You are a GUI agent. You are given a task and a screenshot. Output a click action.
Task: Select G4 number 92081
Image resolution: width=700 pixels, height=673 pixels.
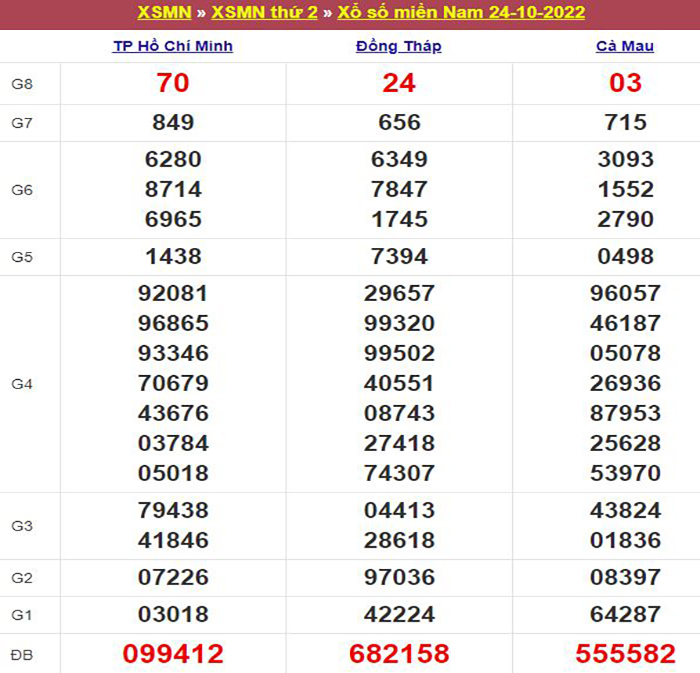point(173,293)
